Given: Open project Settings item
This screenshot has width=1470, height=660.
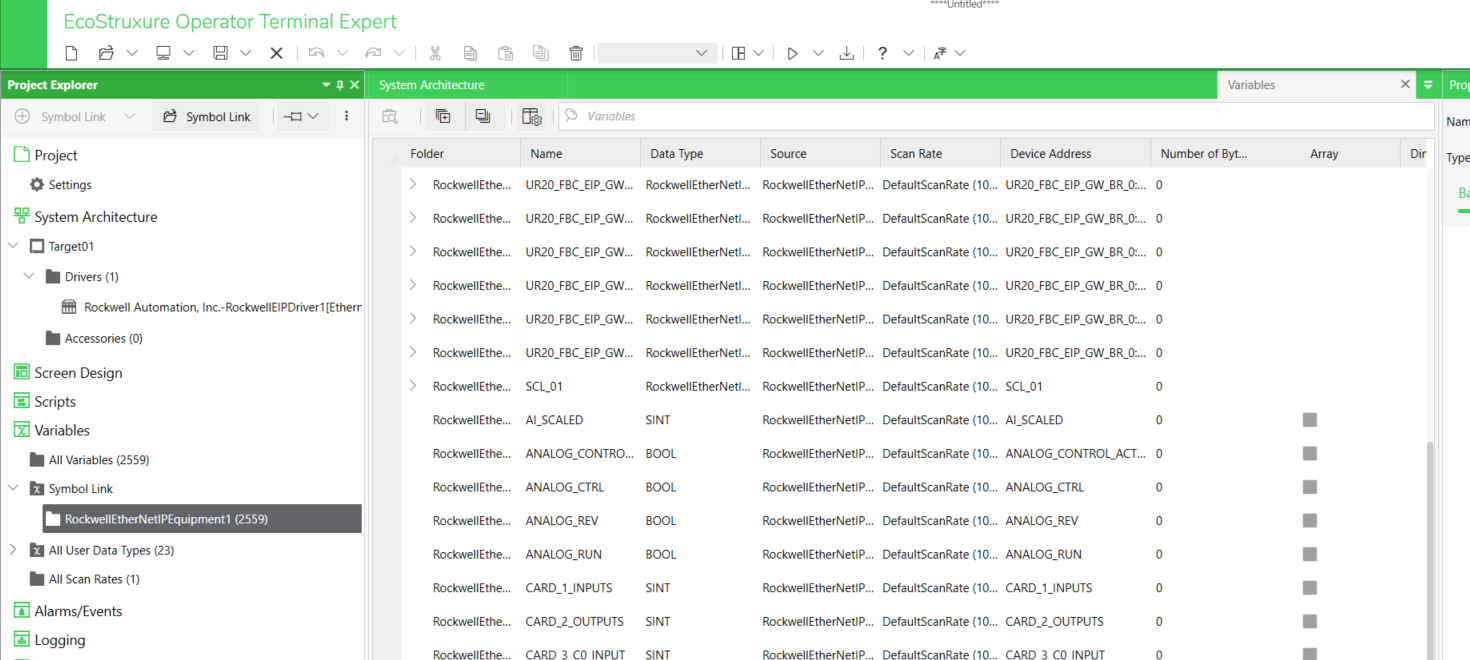Looking at the screenshot, I should pyautogui.click(x=70, y=185).
